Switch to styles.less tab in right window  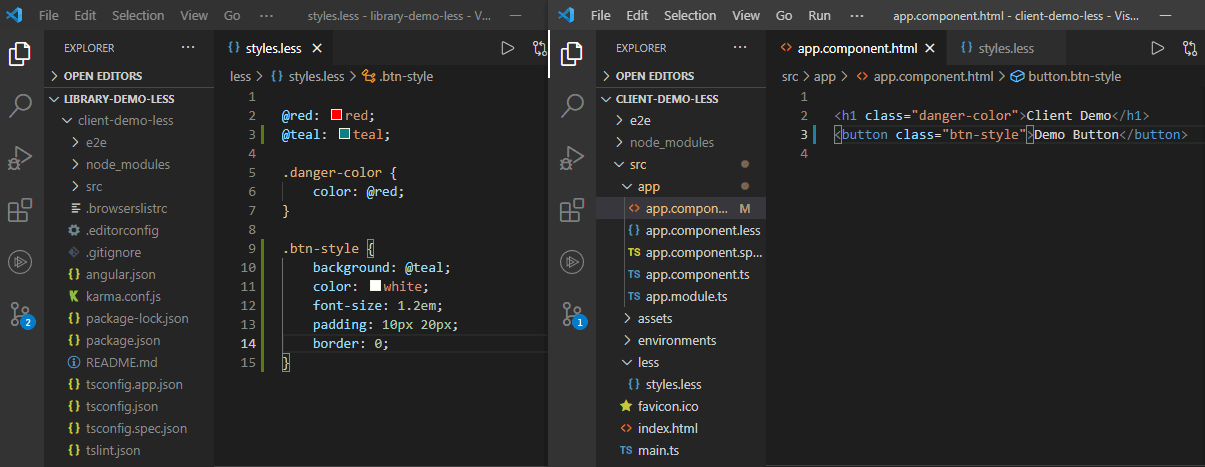[1005, 48]
